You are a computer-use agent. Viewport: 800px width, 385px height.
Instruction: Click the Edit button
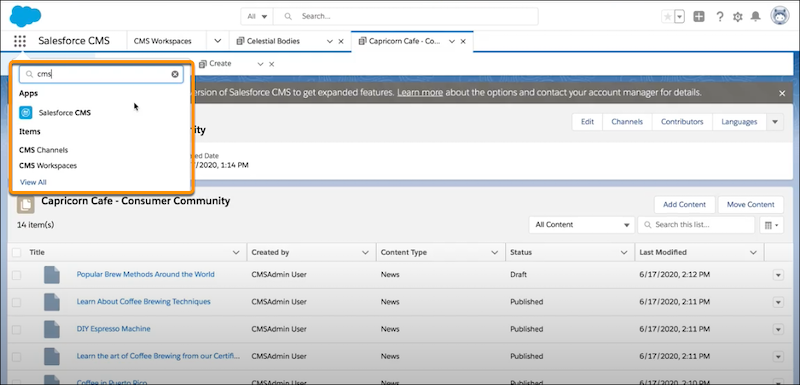point(587,122)
